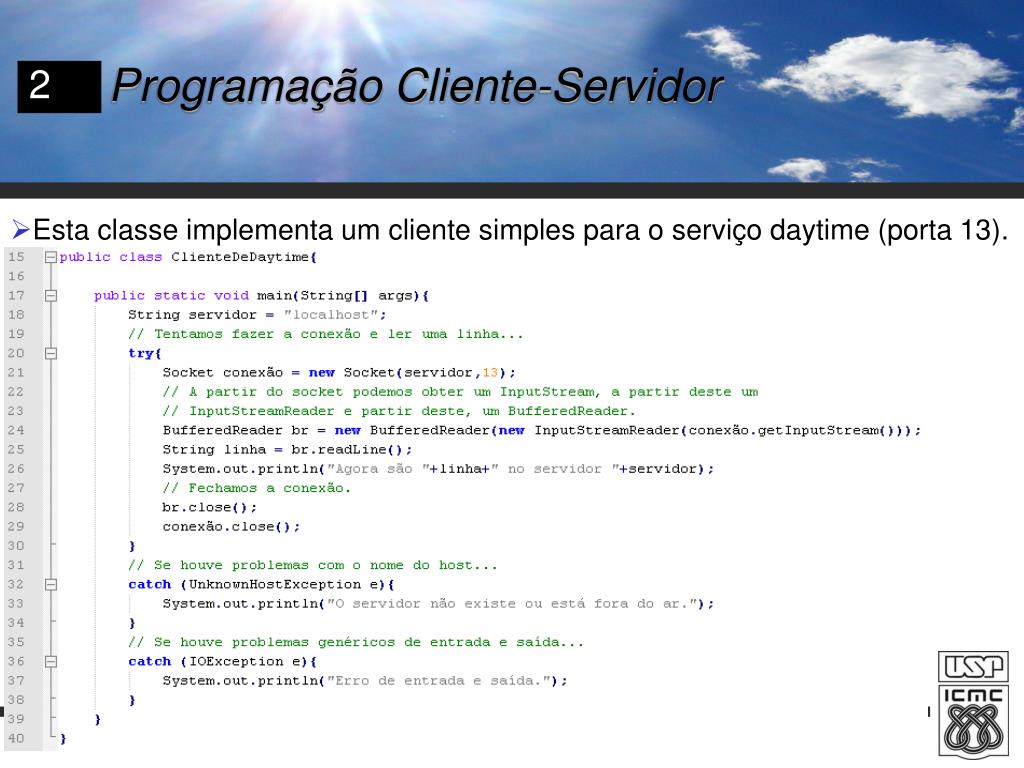The height and width of the screenshot is (768, 1024).
Task: Collapse the ClienteDeDaytime class fold marker
Action: (x=50, y=257)
